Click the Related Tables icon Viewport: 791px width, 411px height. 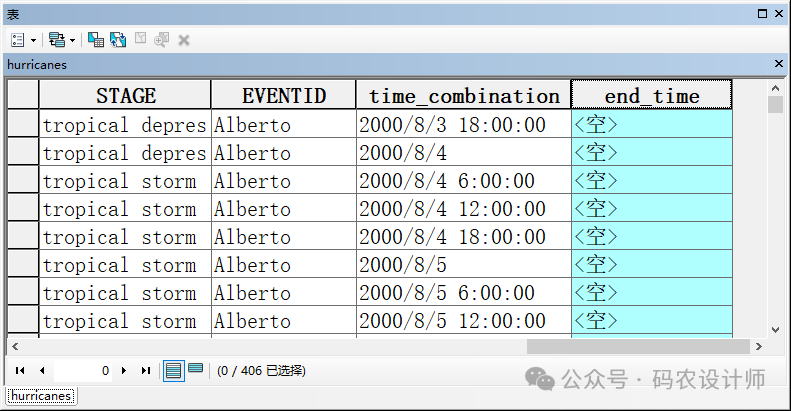point(56,40)
